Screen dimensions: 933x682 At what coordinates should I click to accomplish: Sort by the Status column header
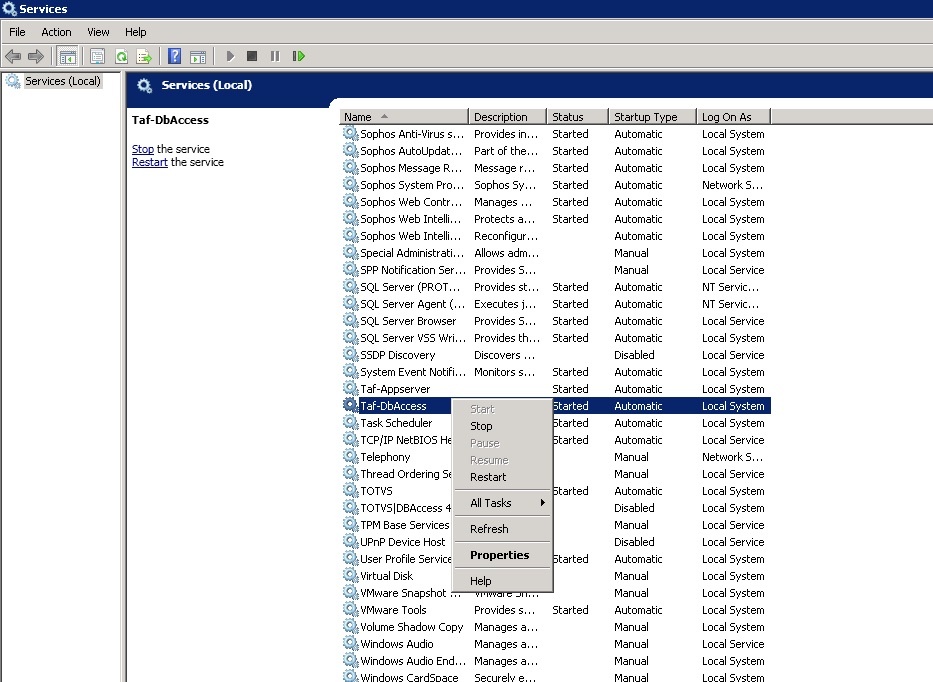pos(577,117)
